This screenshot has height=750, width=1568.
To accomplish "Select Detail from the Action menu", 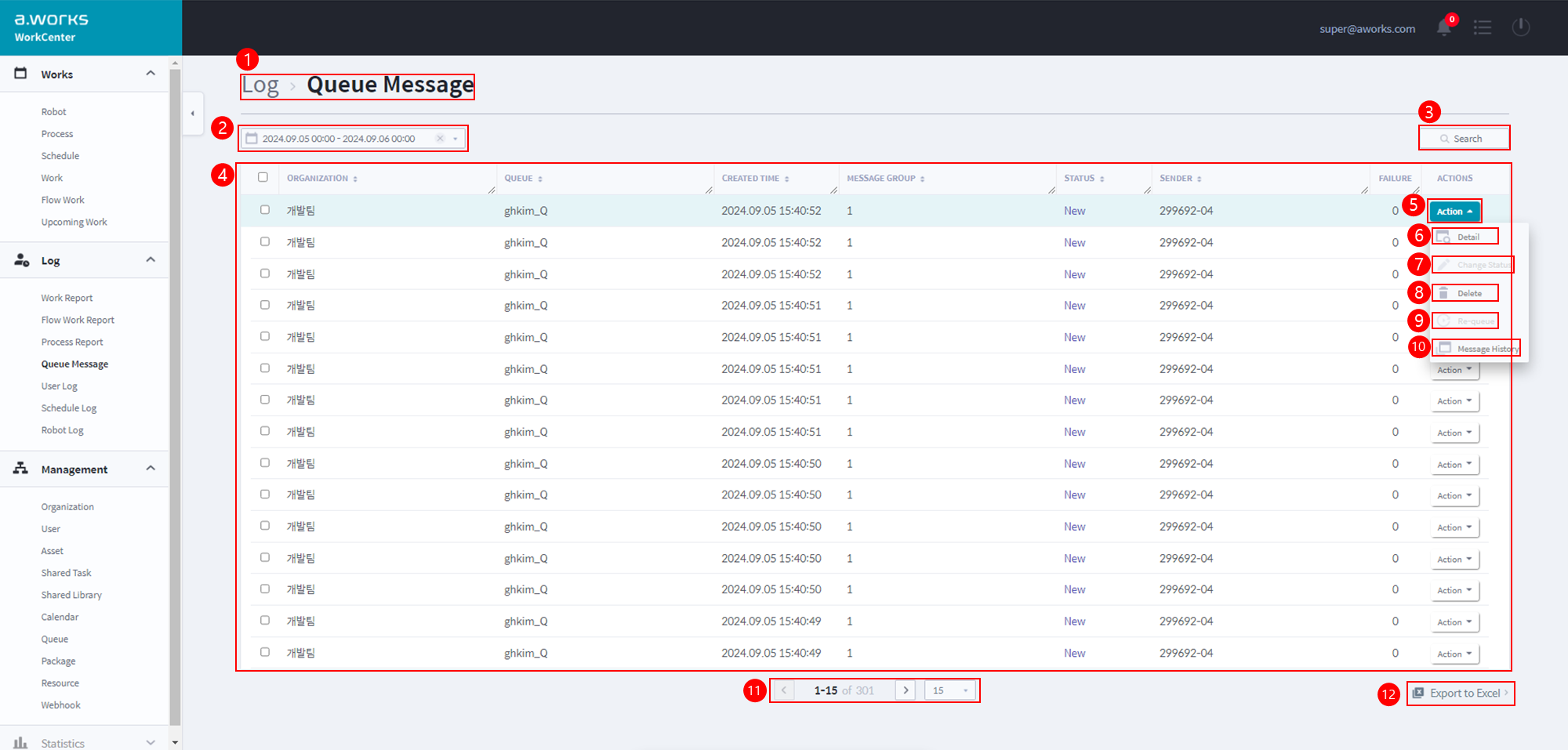I will (1465, 237).
